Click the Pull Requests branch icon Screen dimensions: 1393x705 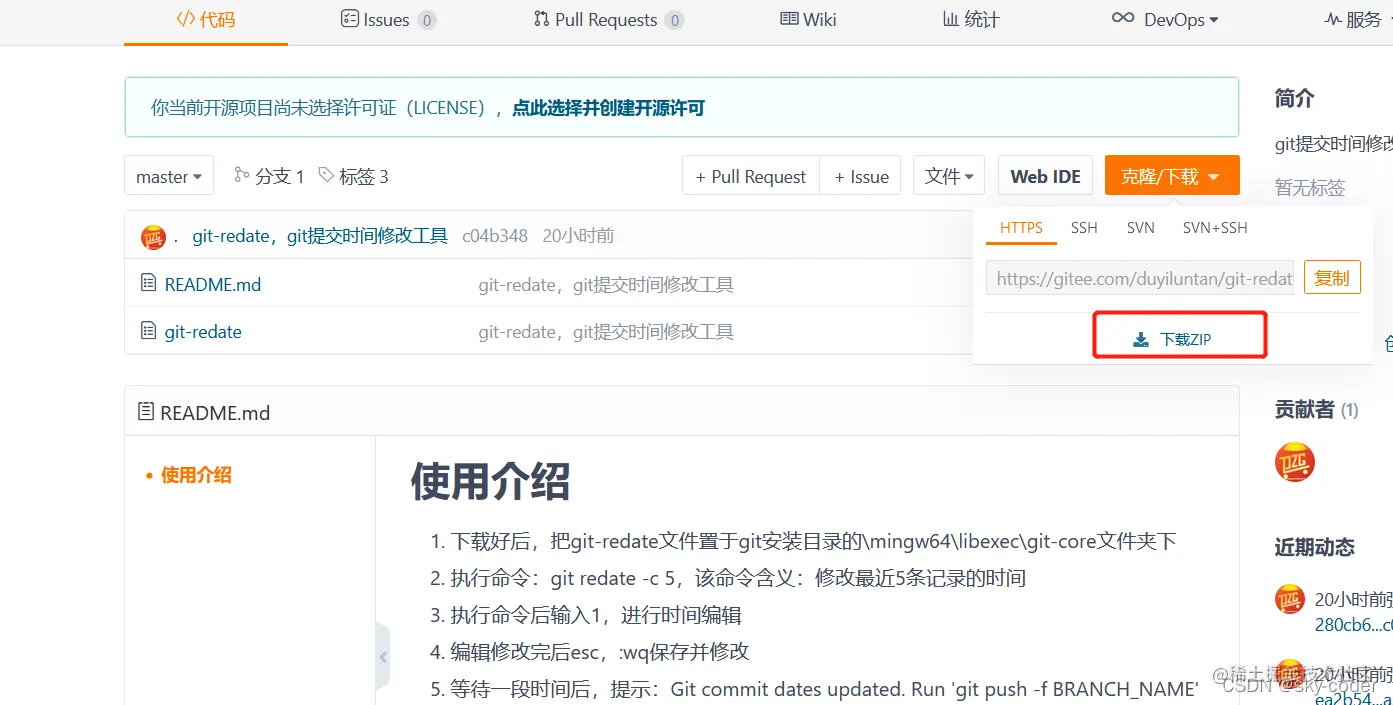[542, 19]
